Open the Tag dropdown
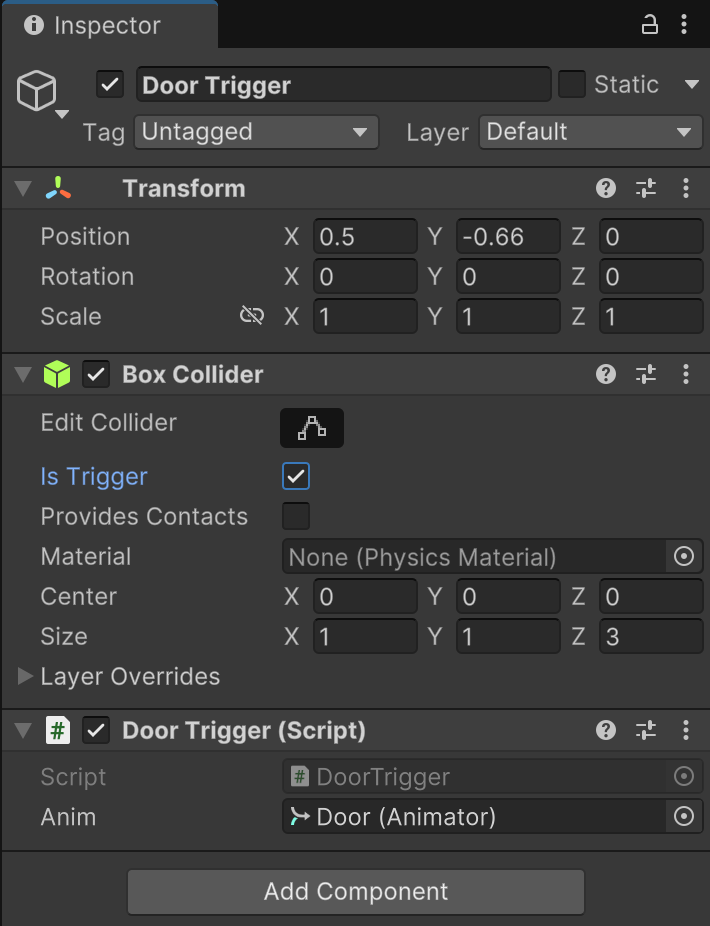This screenshot has height=926, width=710. (x=256, y=132)
